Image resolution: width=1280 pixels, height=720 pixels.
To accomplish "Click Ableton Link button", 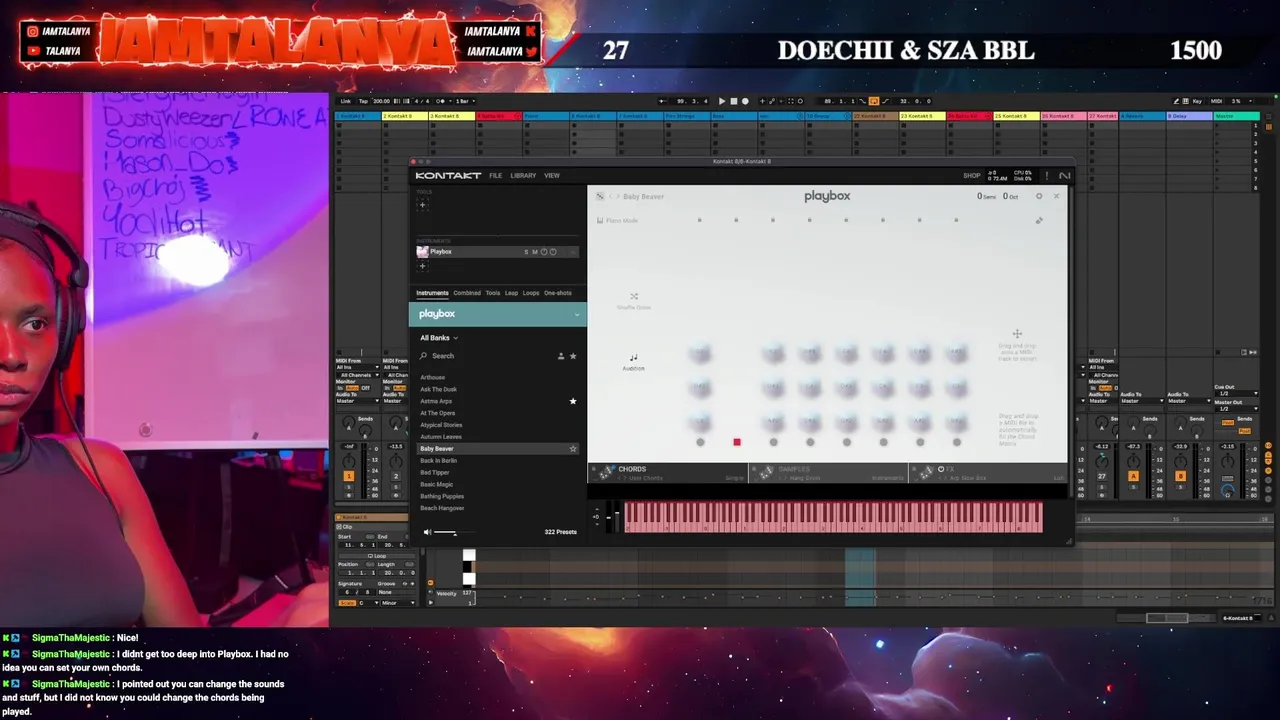I will (x=346, y=101).
